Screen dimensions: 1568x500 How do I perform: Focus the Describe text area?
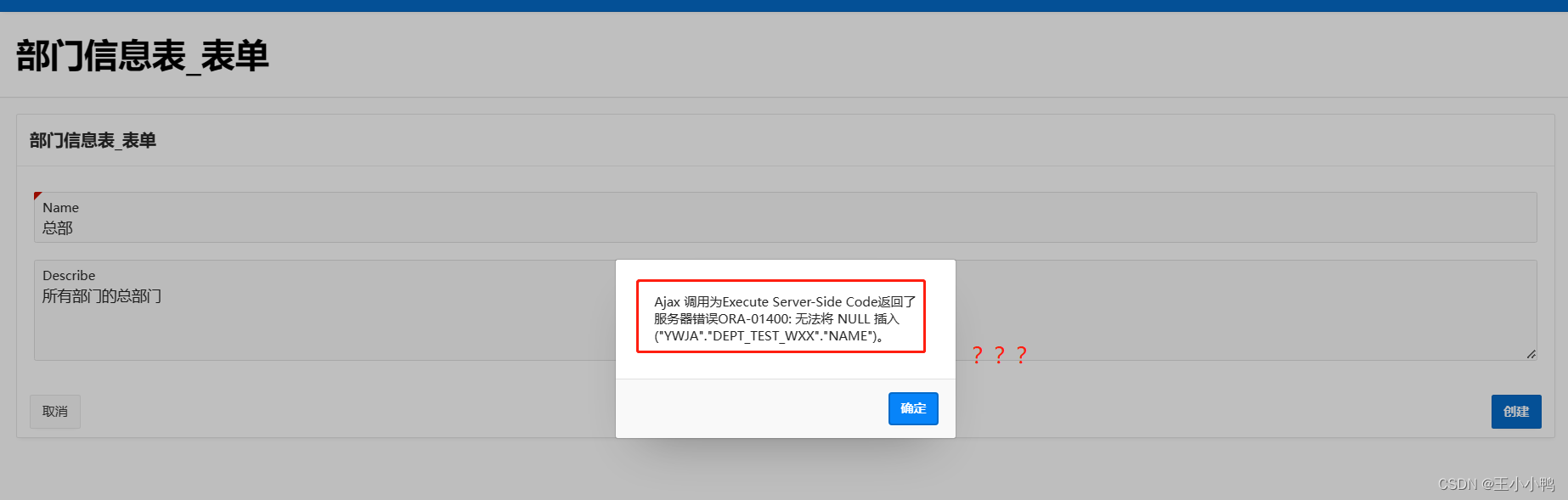(785, 310)
